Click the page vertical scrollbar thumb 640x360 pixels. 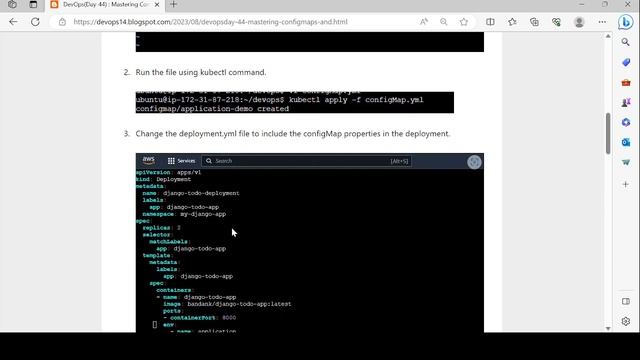[608, 133]
